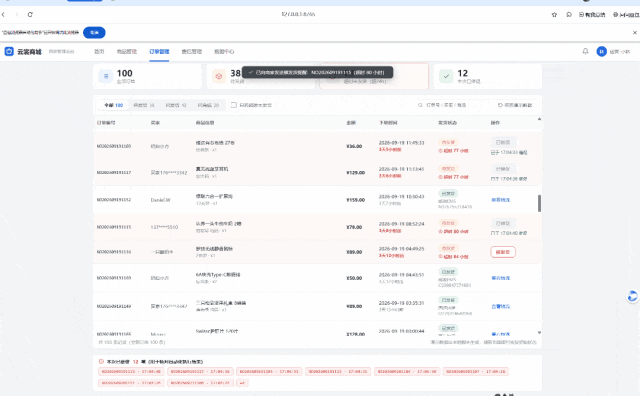Select the filter tab showing count 42
640x396 pixels.
pos(176,105)
